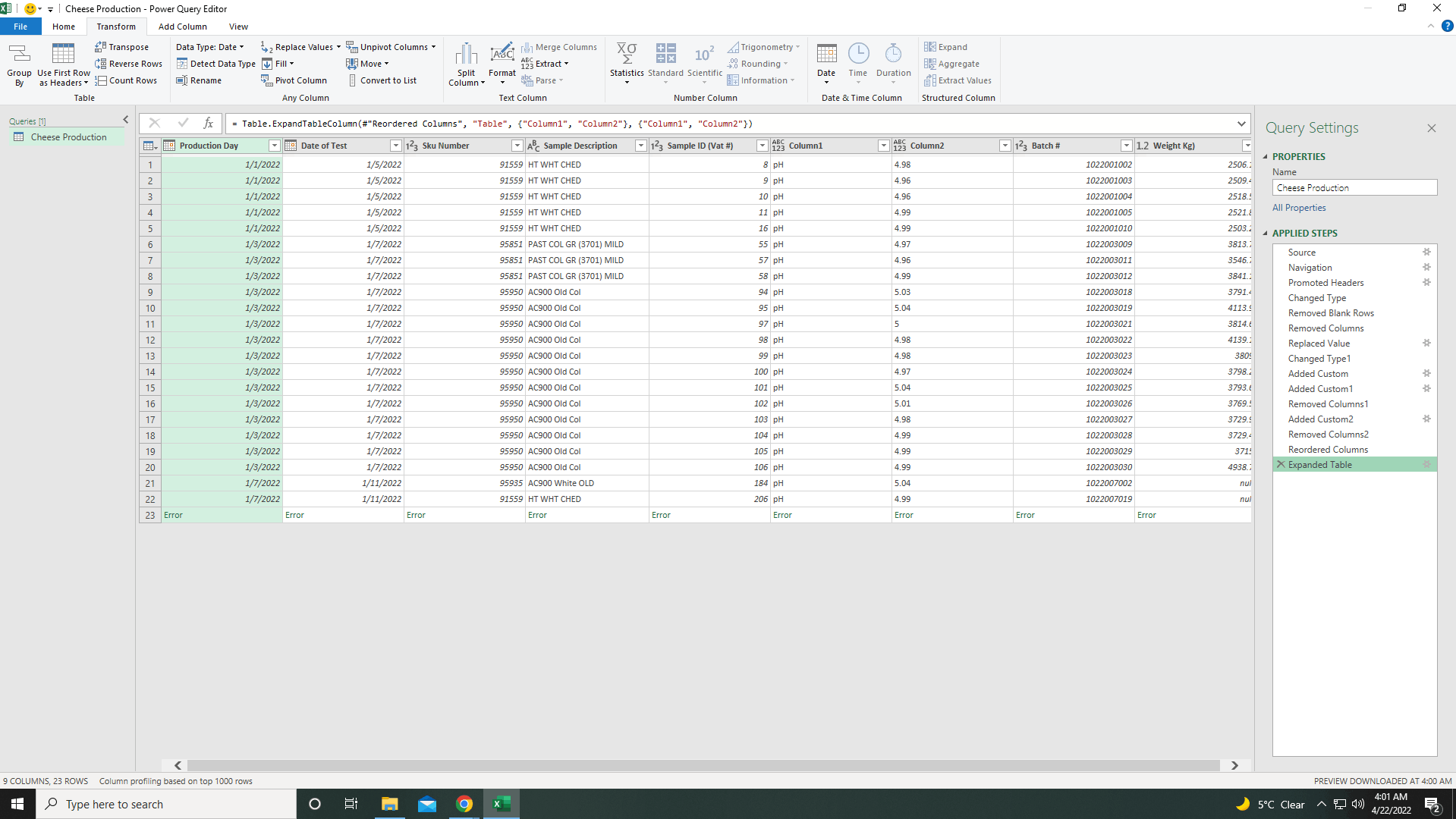The width and height of the screenshot is (1456, 819).
Task: Open File Explorer from the taskbar
Action: 389,804
